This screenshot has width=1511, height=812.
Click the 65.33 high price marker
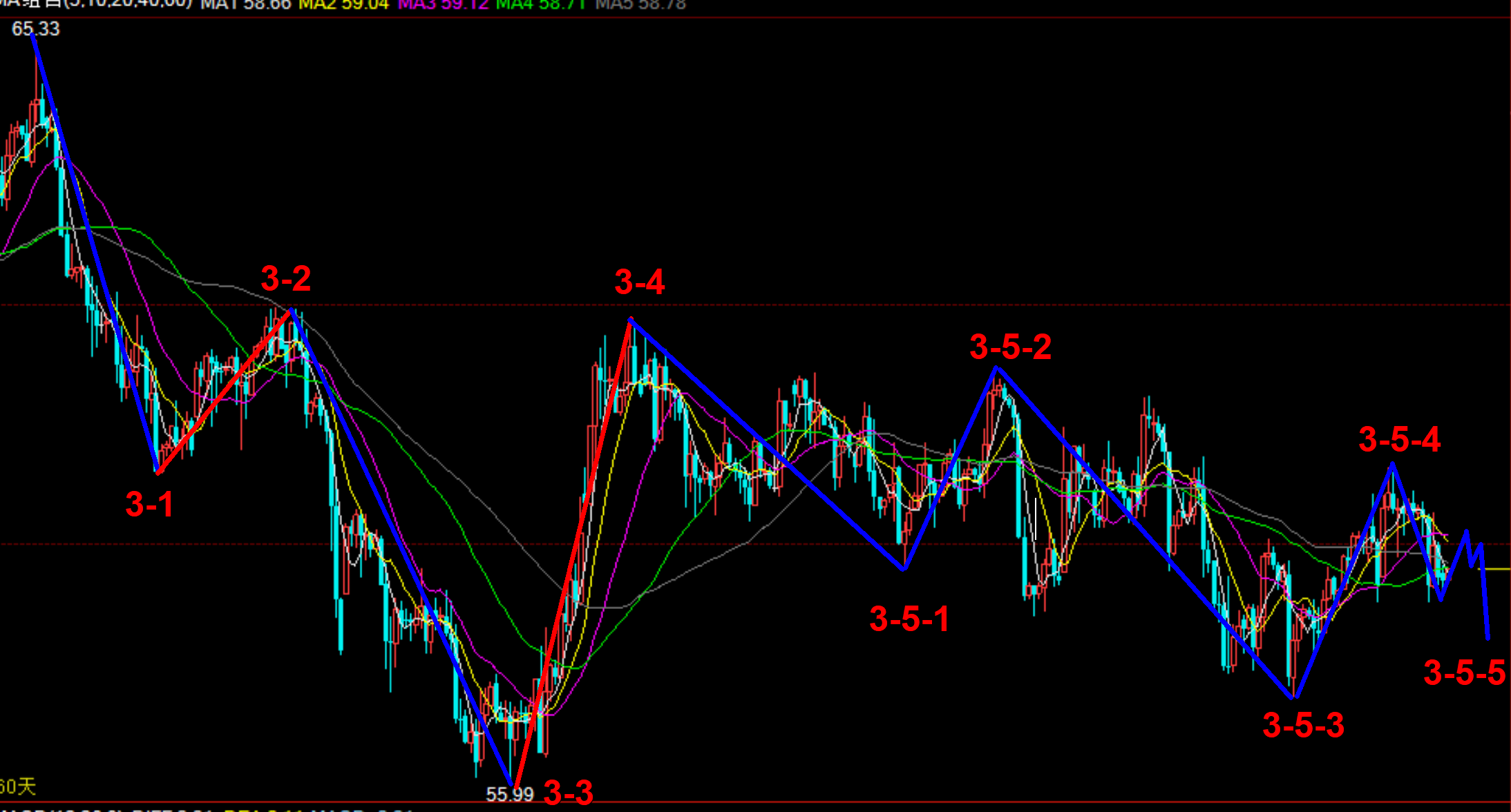[36, 29]
